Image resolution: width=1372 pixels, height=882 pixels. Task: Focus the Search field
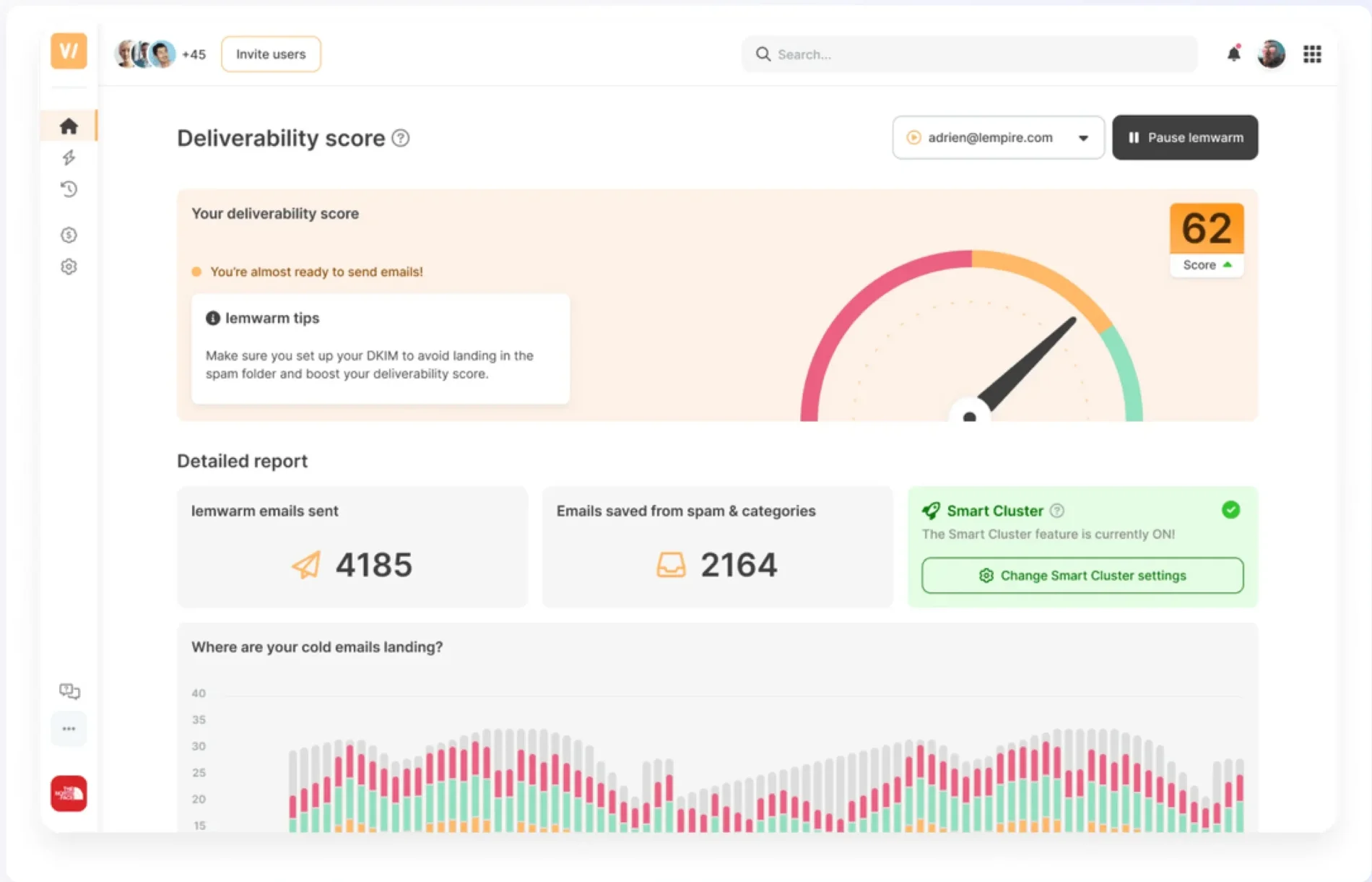tap(969, 54)
